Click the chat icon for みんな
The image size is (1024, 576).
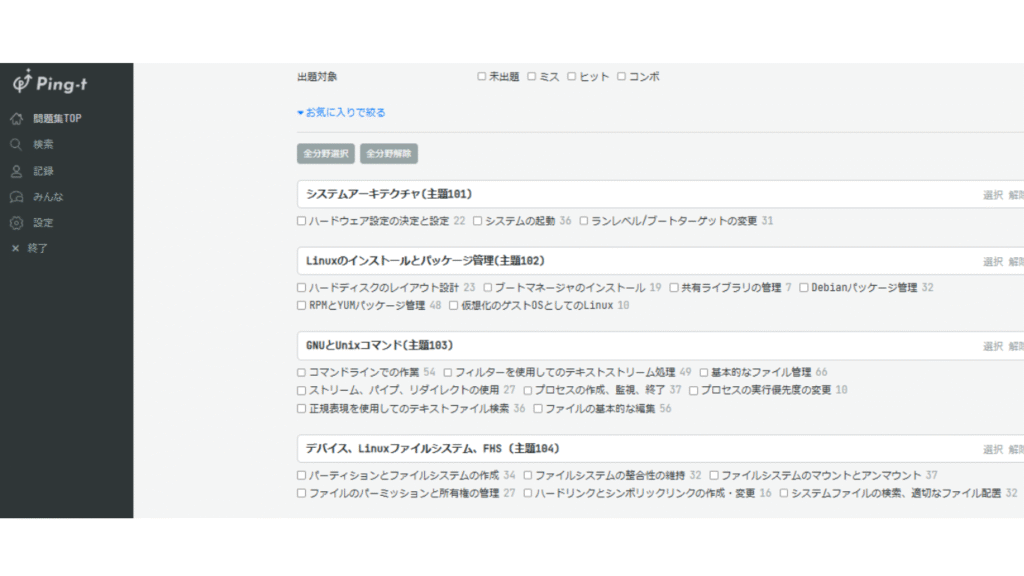[16, 197]
